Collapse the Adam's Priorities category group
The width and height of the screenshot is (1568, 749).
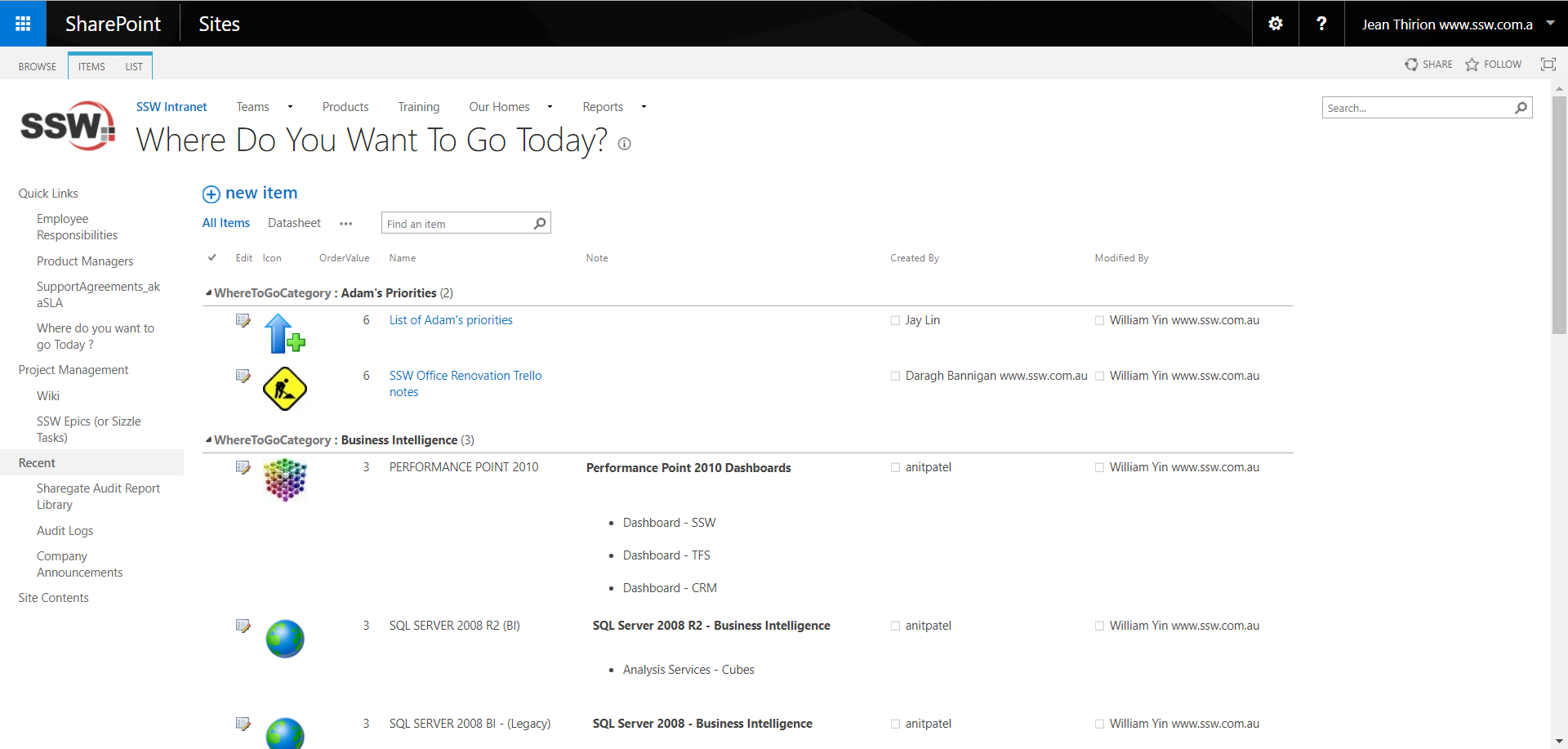tap(208, 292)
